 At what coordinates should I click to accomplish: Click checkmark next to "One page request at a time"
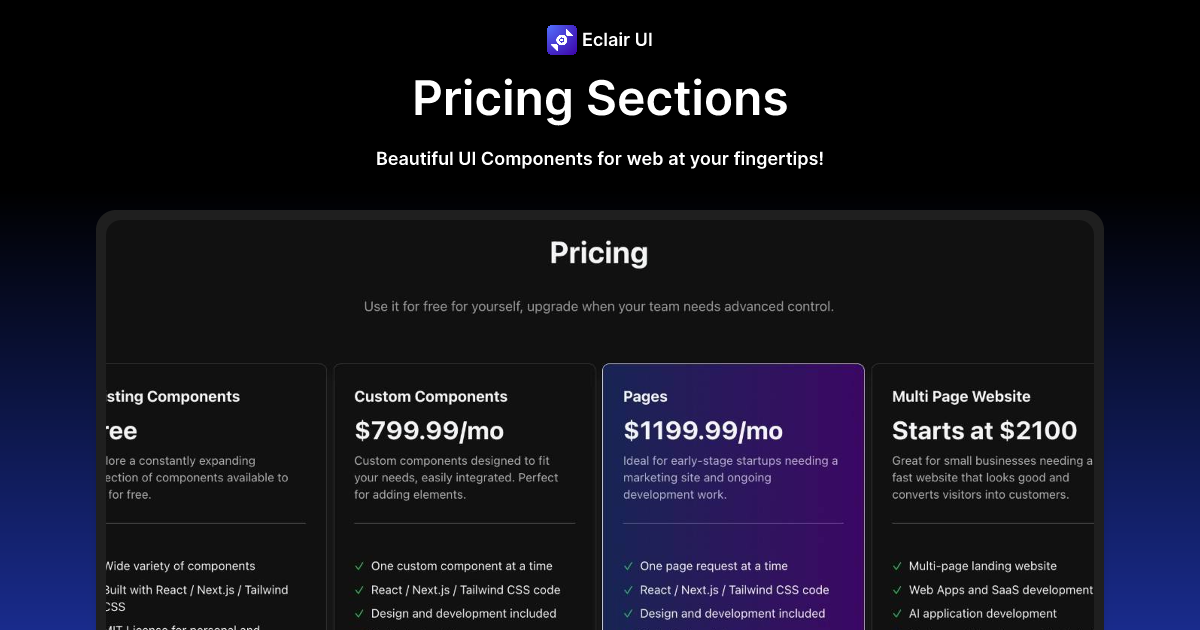pos(628,566)
